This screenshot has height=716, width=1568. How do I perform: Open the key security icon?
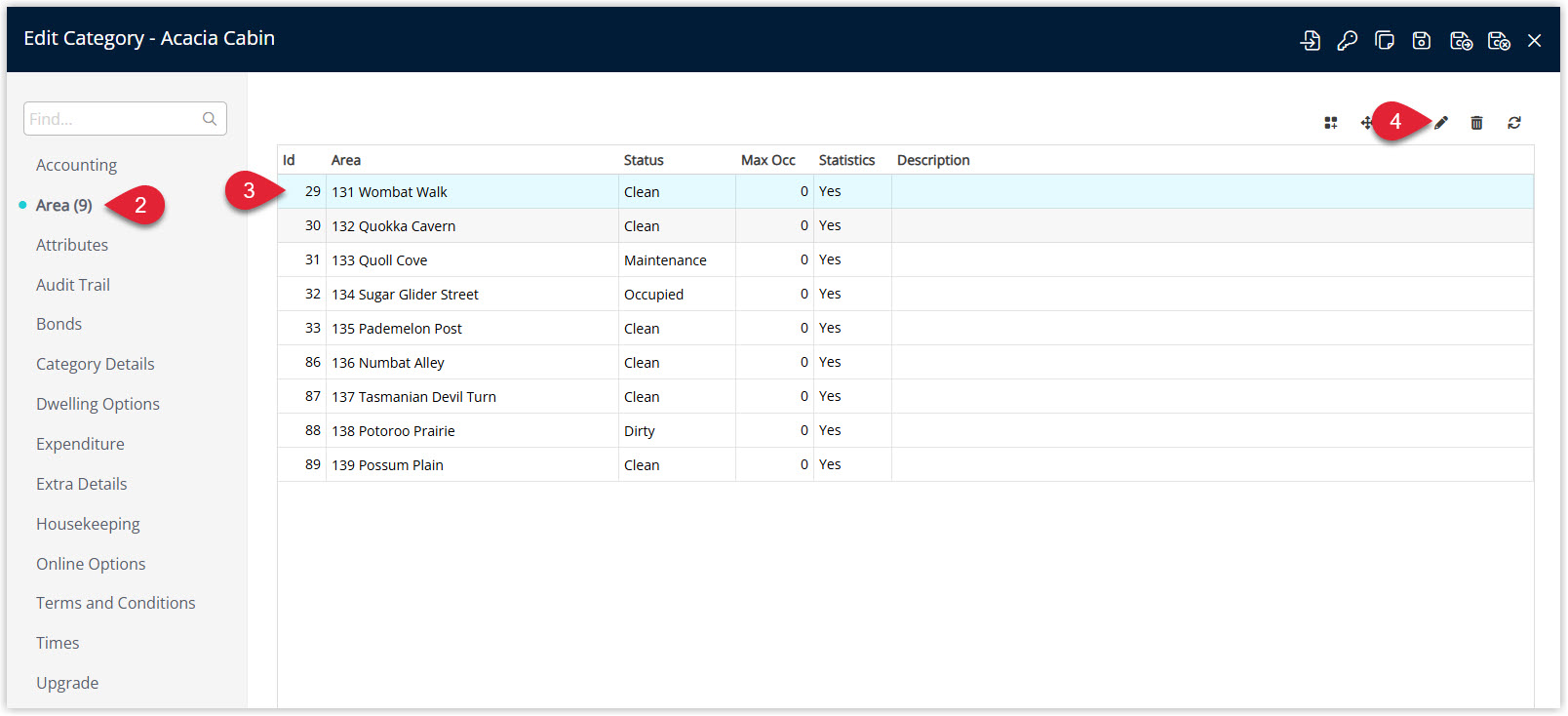click(x=1348, y=40)
